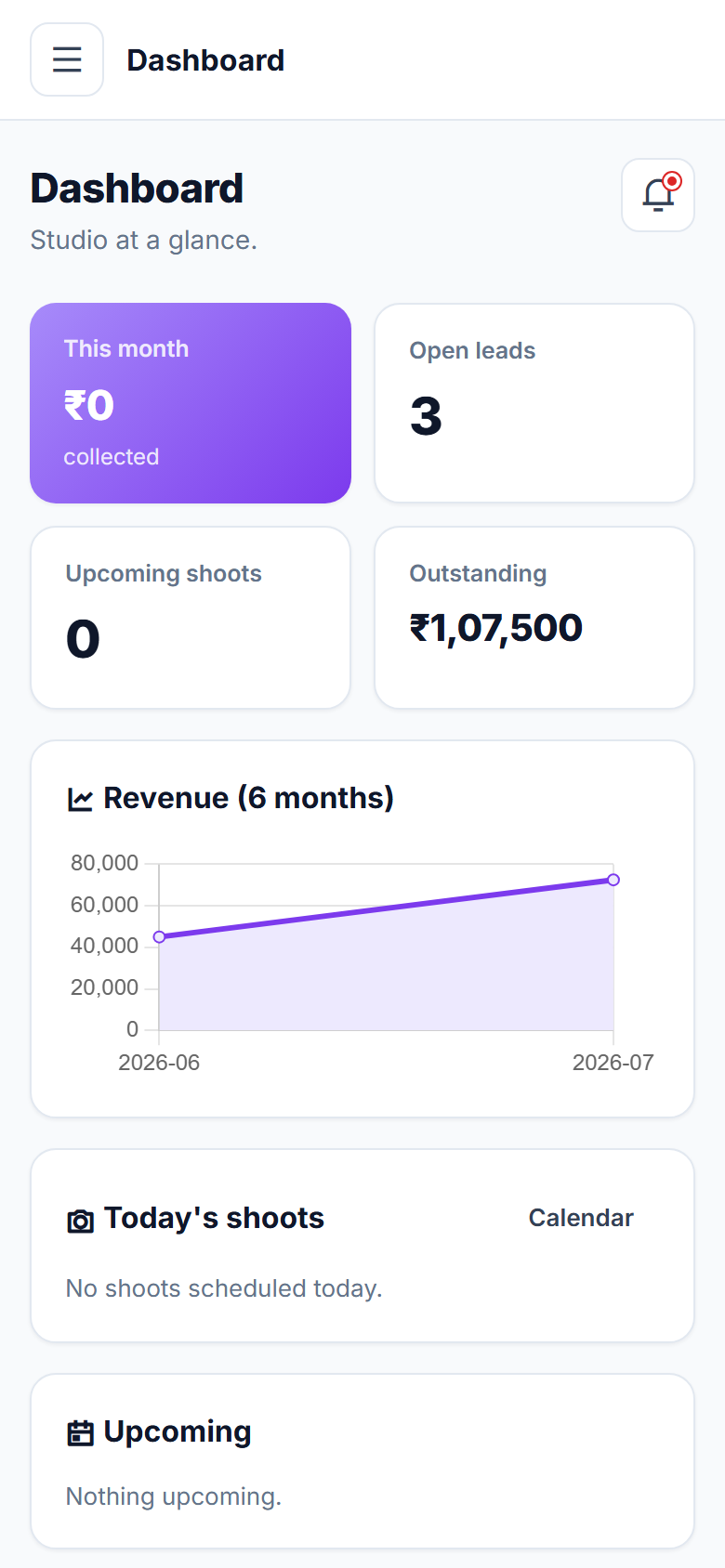Open the This month collected card
725x1568 pixels.
191,403
